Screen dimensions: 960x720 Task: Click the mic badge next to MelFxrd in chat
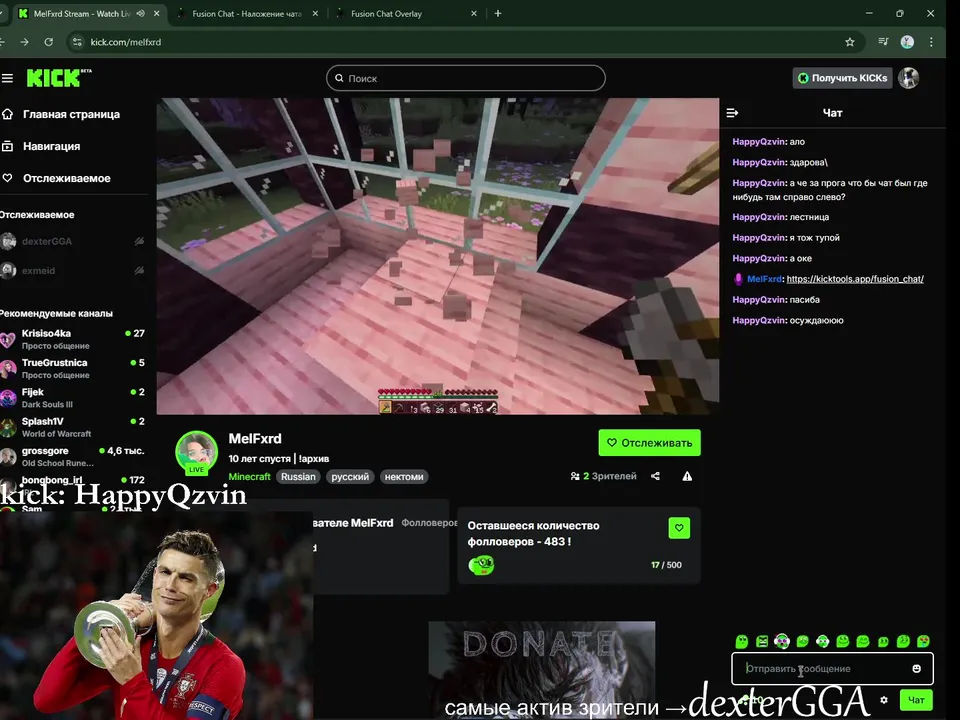738,279
